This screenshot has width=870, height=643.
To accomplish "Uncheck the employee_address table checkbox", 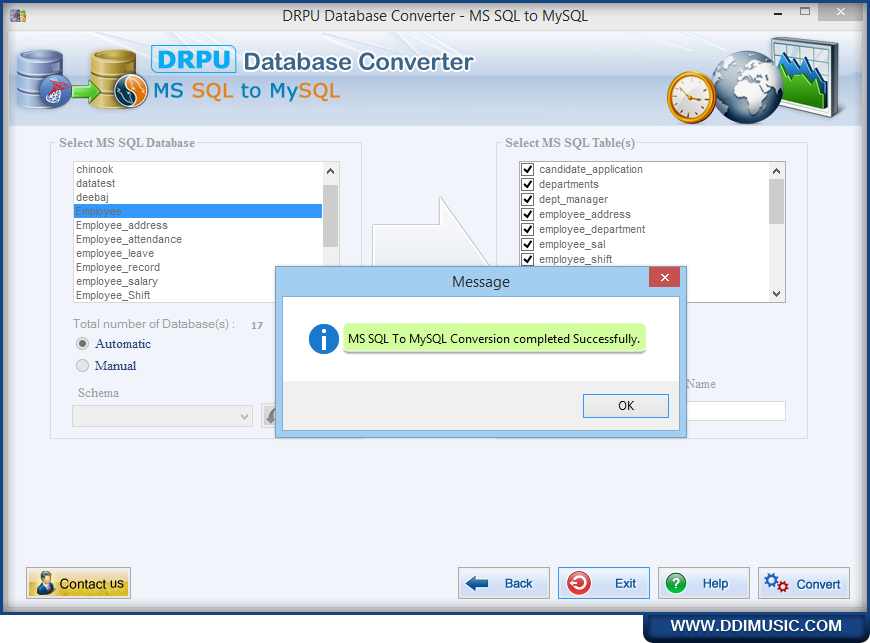I will 528,214.
